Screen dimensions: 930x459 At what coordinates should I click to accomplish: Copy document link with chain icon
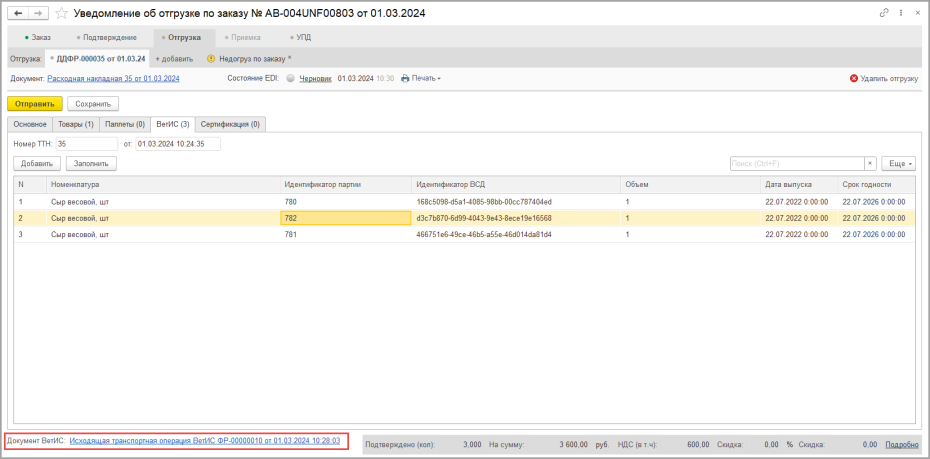884,12
